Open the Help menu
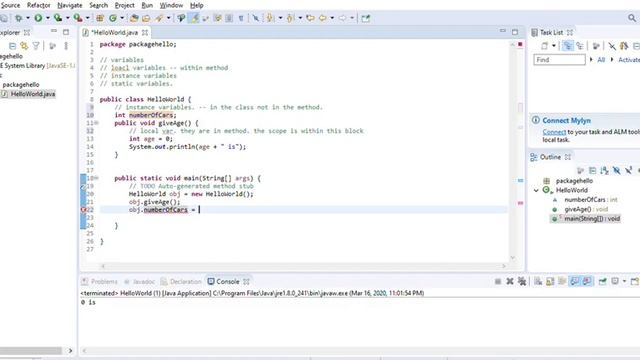Screen dimensions: 640x360 (197, 5)
